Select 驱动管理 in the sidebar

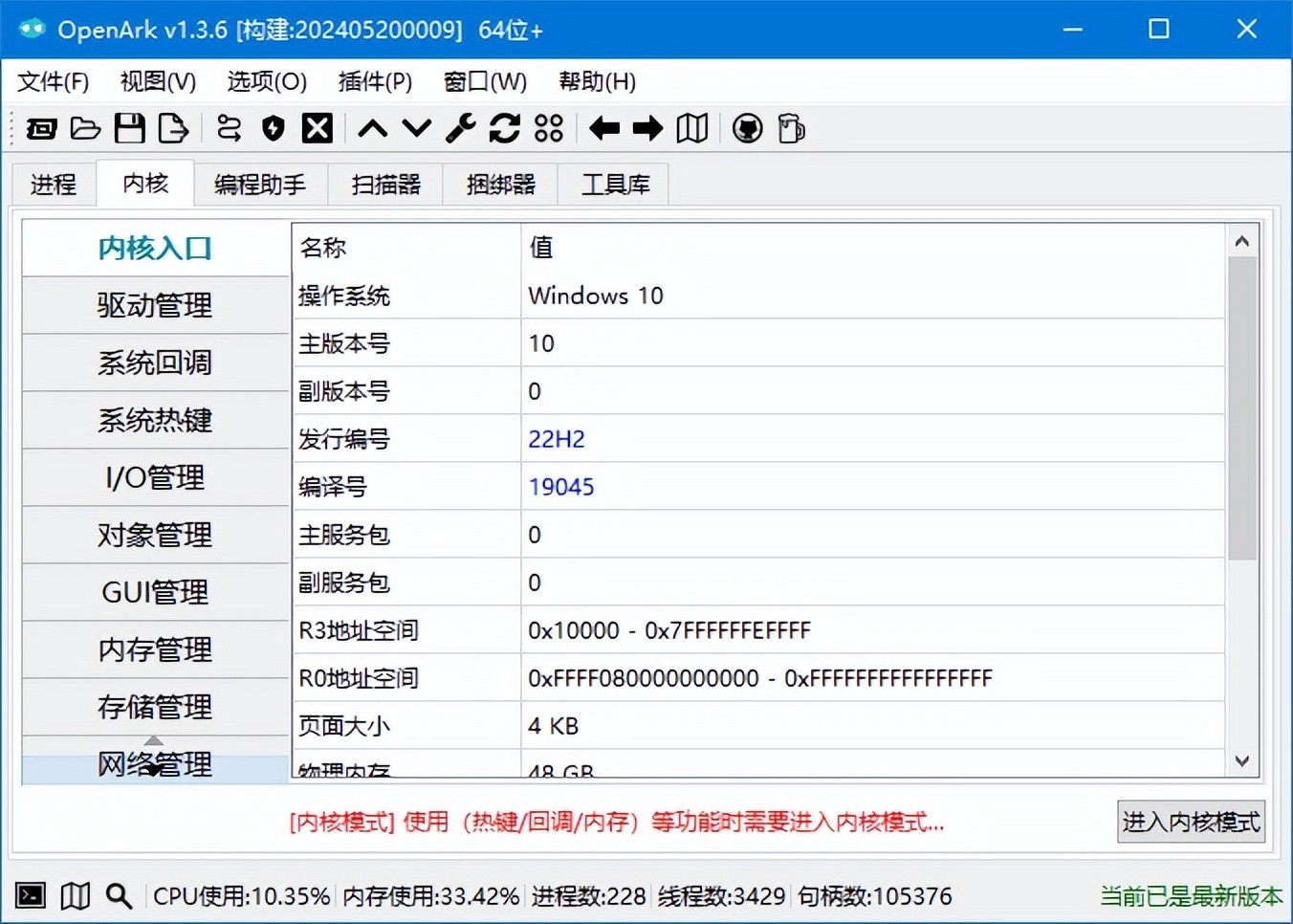pyautogui.click(x=155, y=305)
